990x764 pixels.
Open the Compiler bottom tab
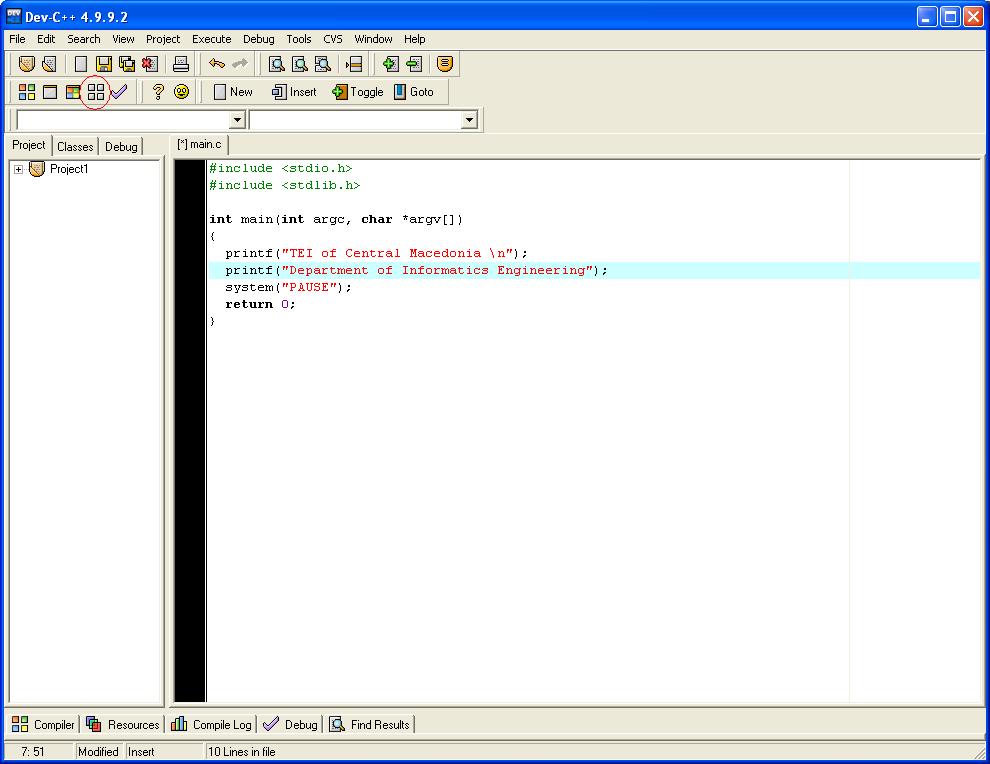click(43, 724)
